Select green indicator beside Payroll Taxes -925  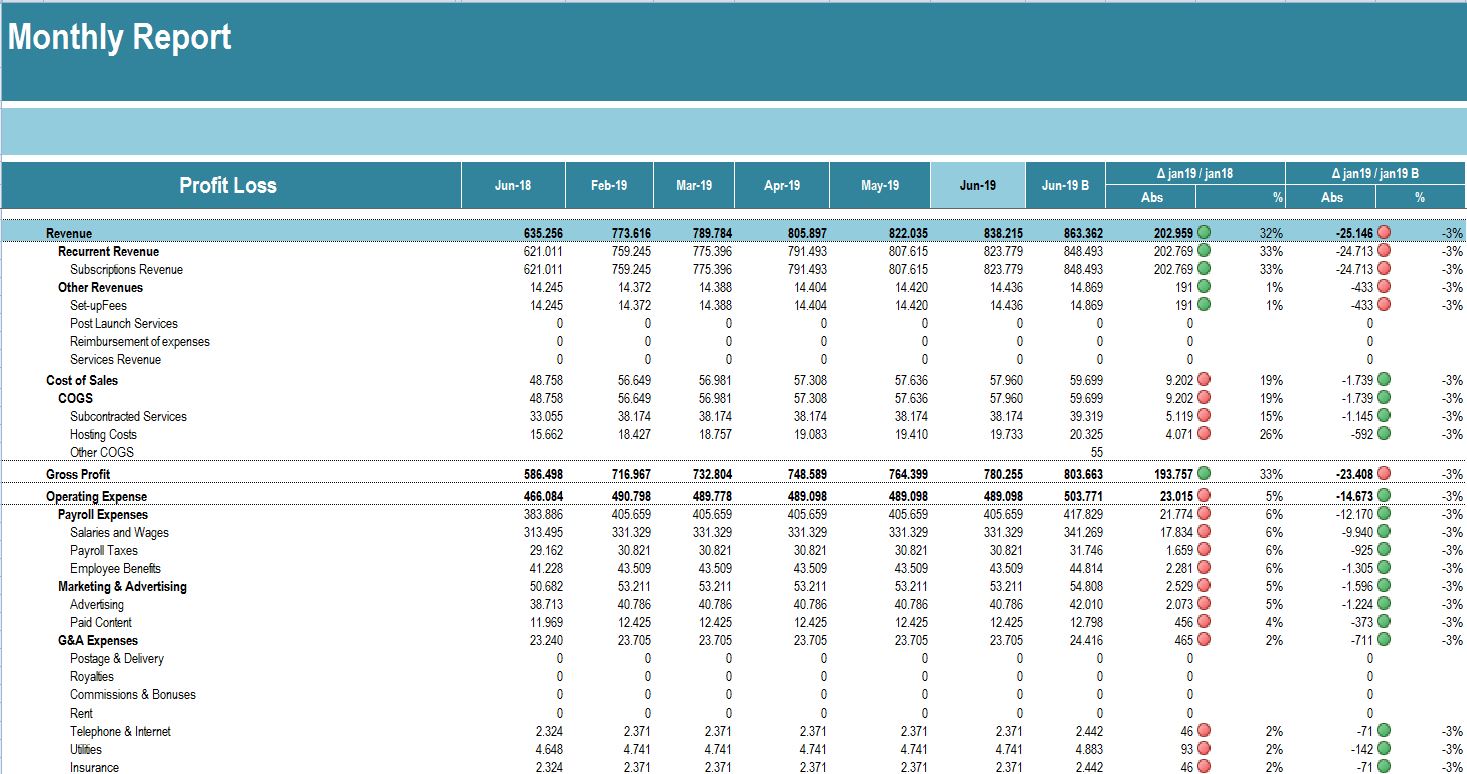pyautogui.click(x=1384, y=550)
